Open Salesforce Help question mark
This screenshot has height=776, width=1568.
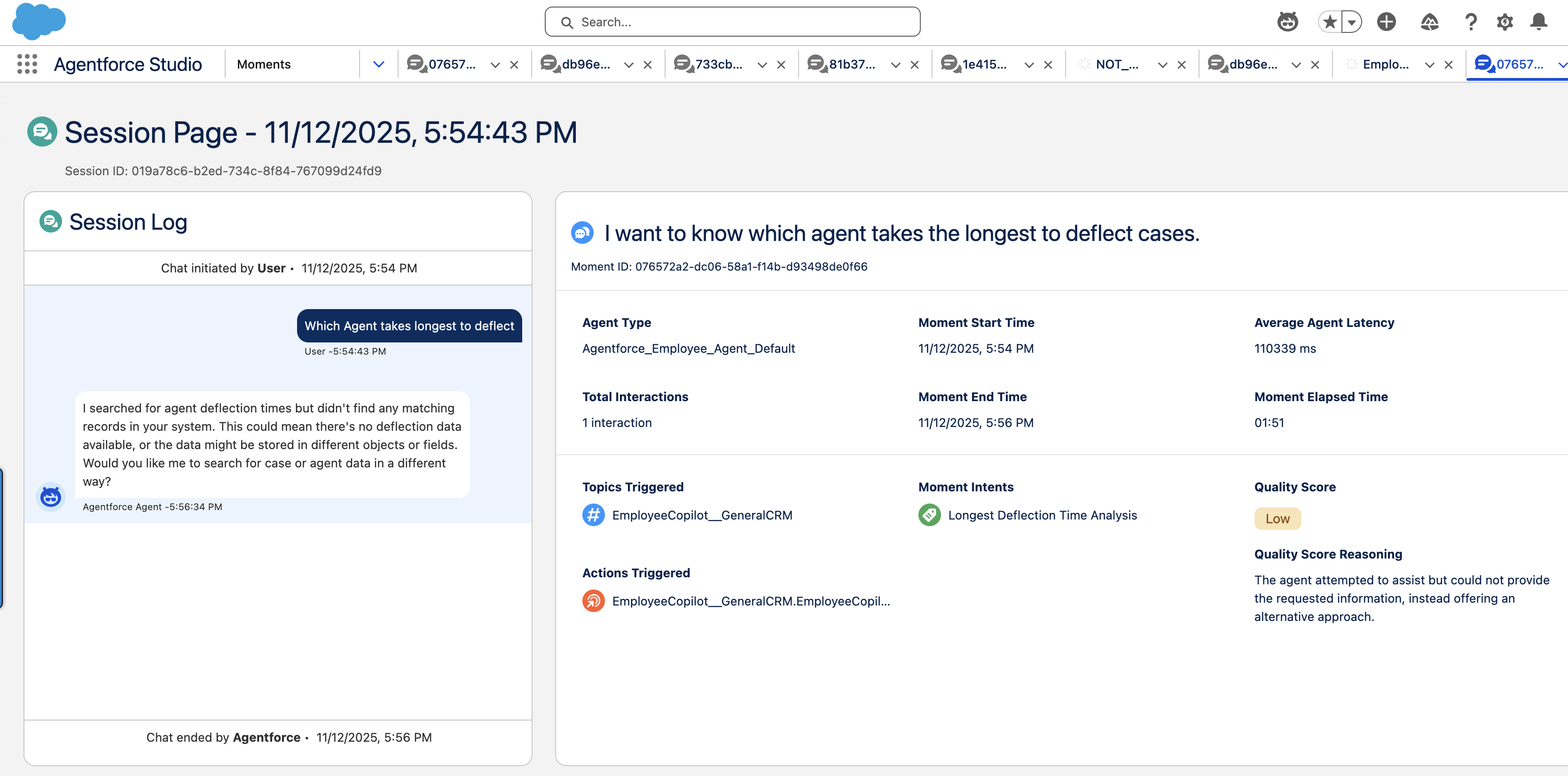click(x=1471, y=22)
